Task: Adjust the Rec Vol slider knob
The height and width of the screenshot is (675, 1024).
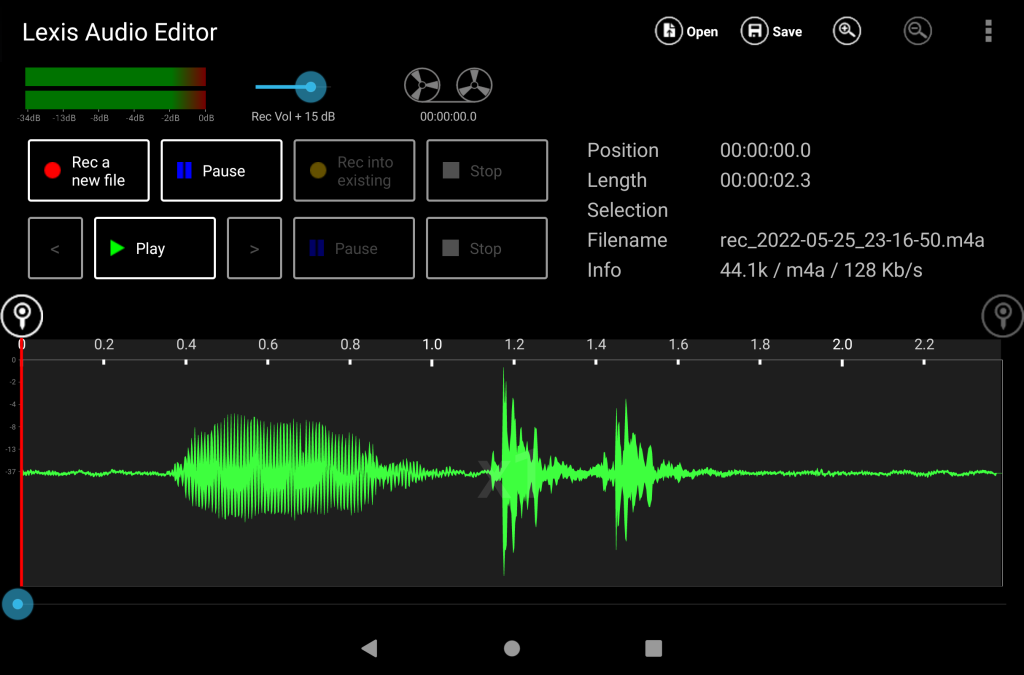Action: 311,87
